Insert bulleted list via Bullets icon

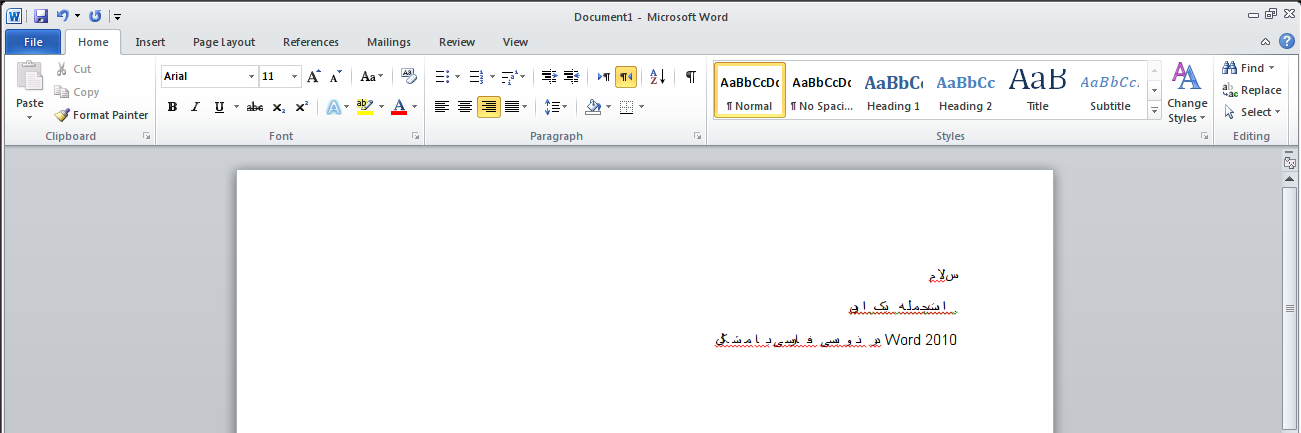click(443, 76)
